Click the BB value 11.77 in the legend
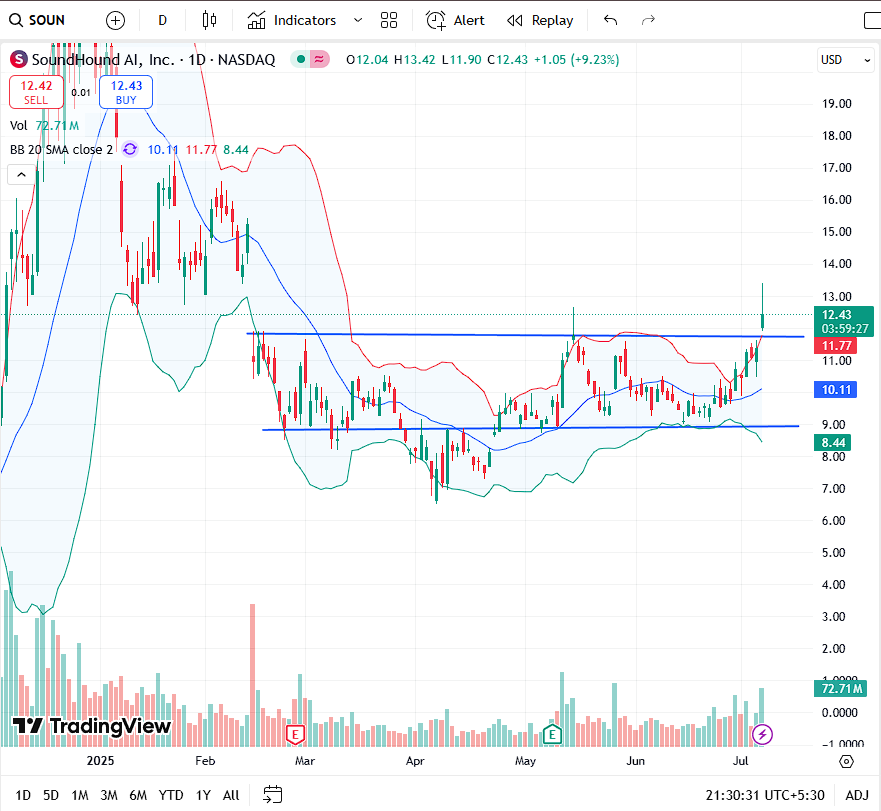 tap(201, 149)
